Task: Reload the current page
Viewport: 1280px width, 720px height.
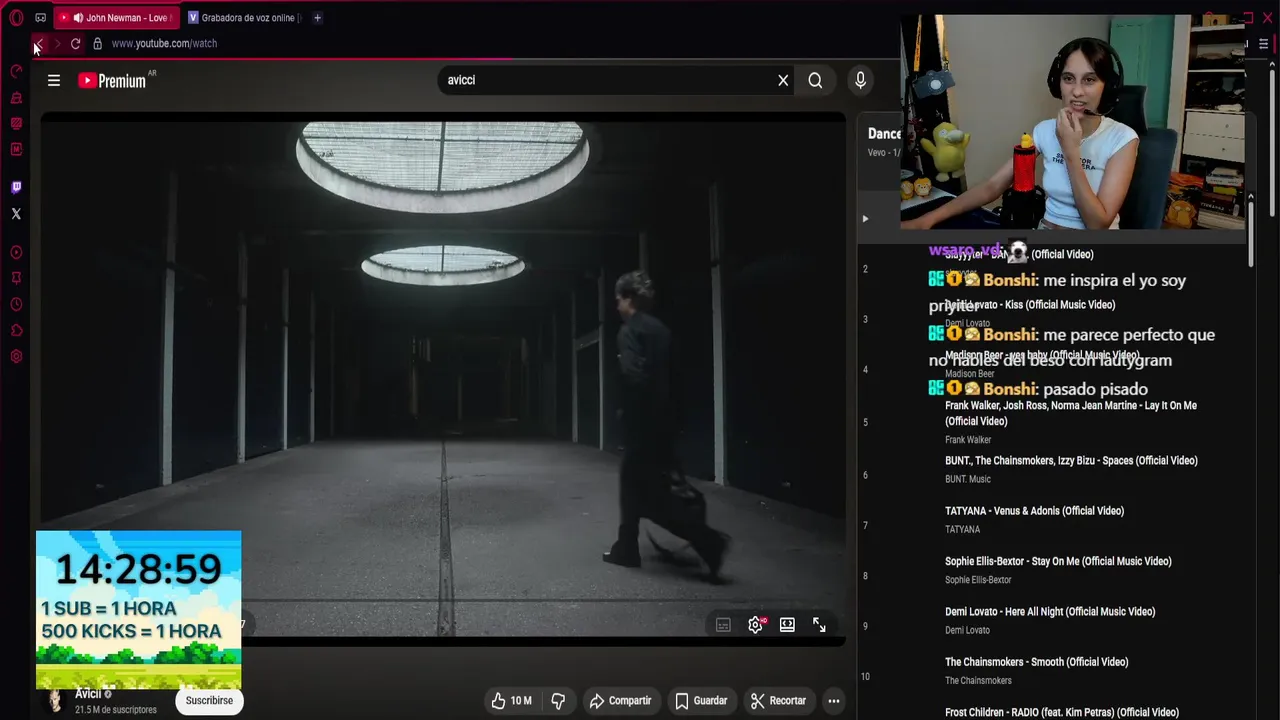Action: click(x=75, y=44)
